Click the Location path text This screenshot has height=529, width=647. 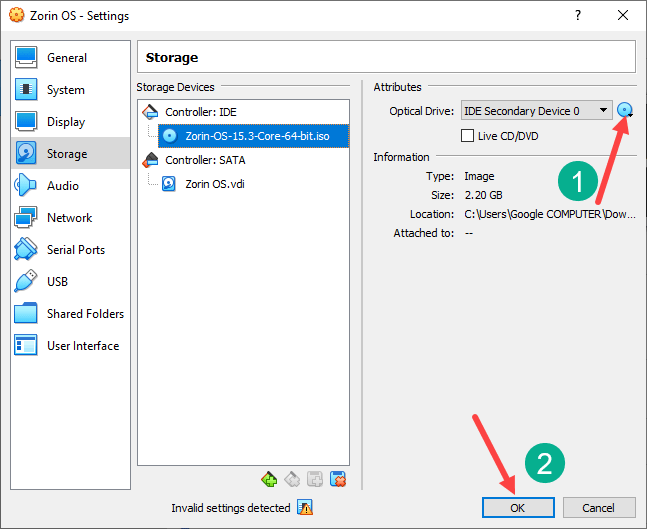pos(550,214)
